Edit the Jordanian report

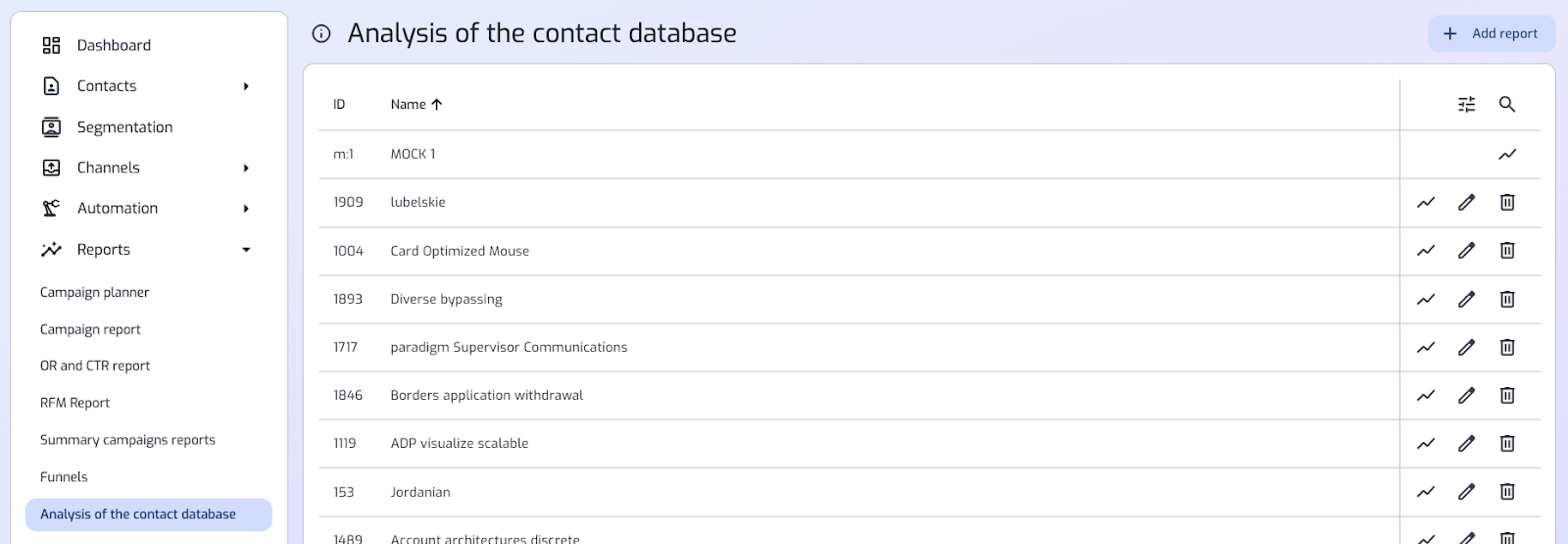(1466, 492)
